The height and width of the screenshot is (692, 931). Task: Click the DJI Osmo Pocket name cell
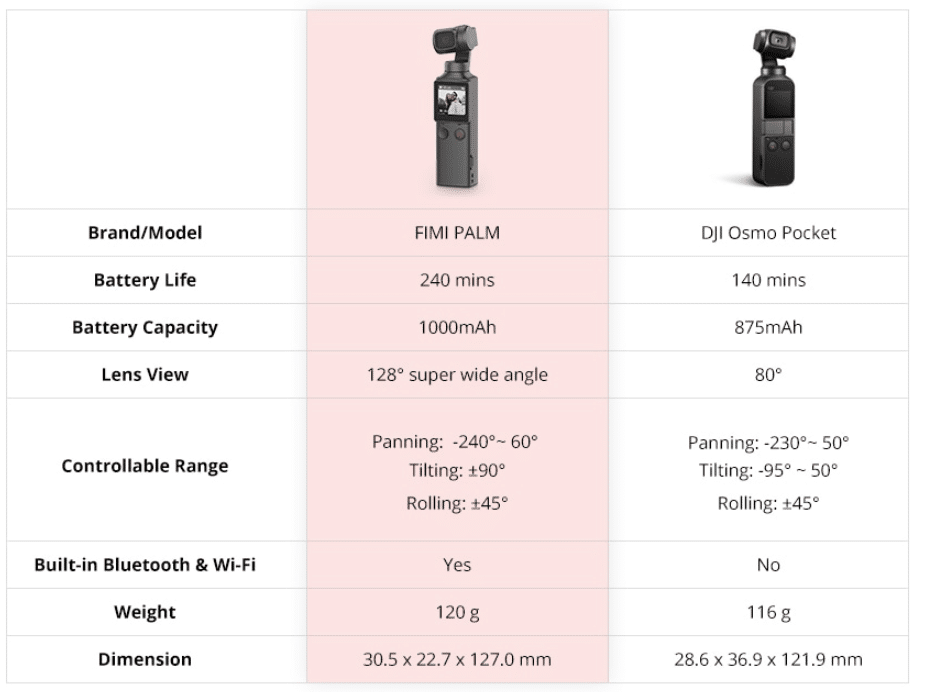coord(768,232)
